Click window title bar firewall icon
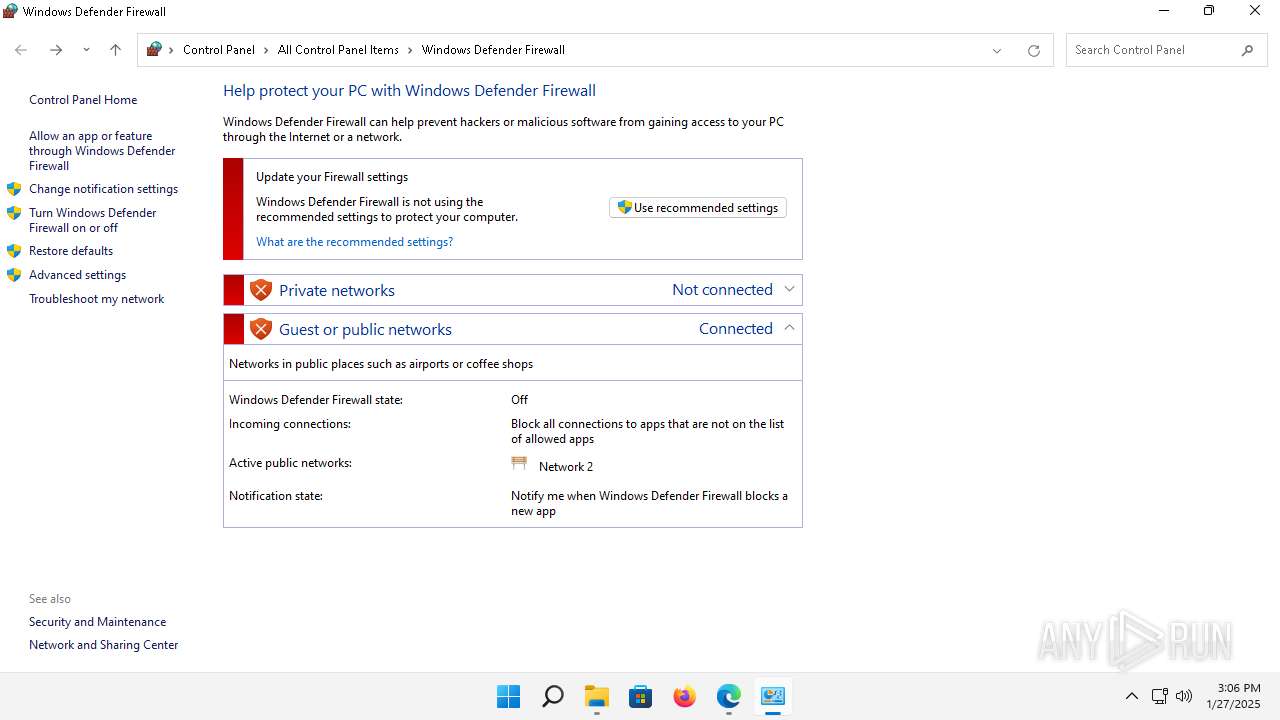 (10, 11)
